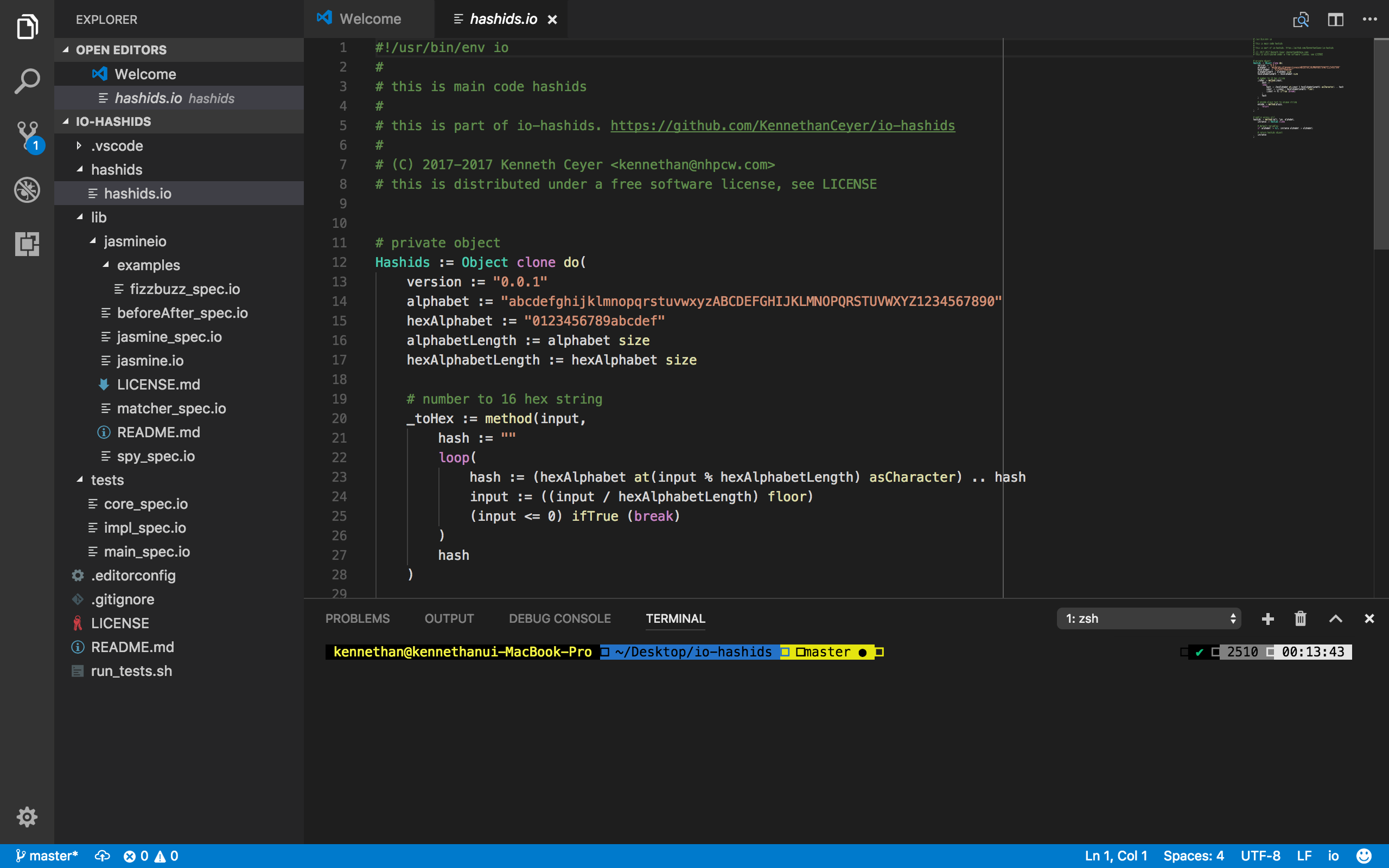Open the Extensions icon in activity bar
Screen dimensions: 1389x868
[27, 244]
